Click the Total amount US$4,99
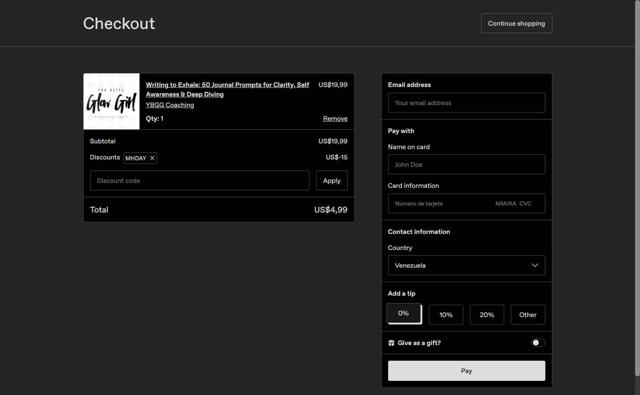 [x=331, y=210]
